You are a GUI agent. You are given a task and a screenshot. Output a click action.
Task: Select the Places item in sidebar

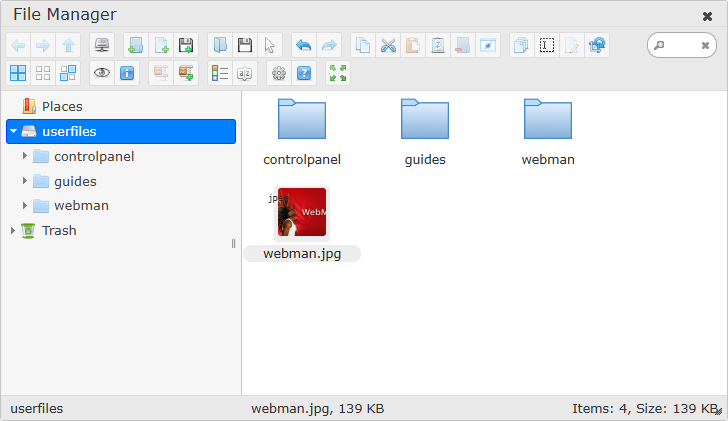(62, 106)
